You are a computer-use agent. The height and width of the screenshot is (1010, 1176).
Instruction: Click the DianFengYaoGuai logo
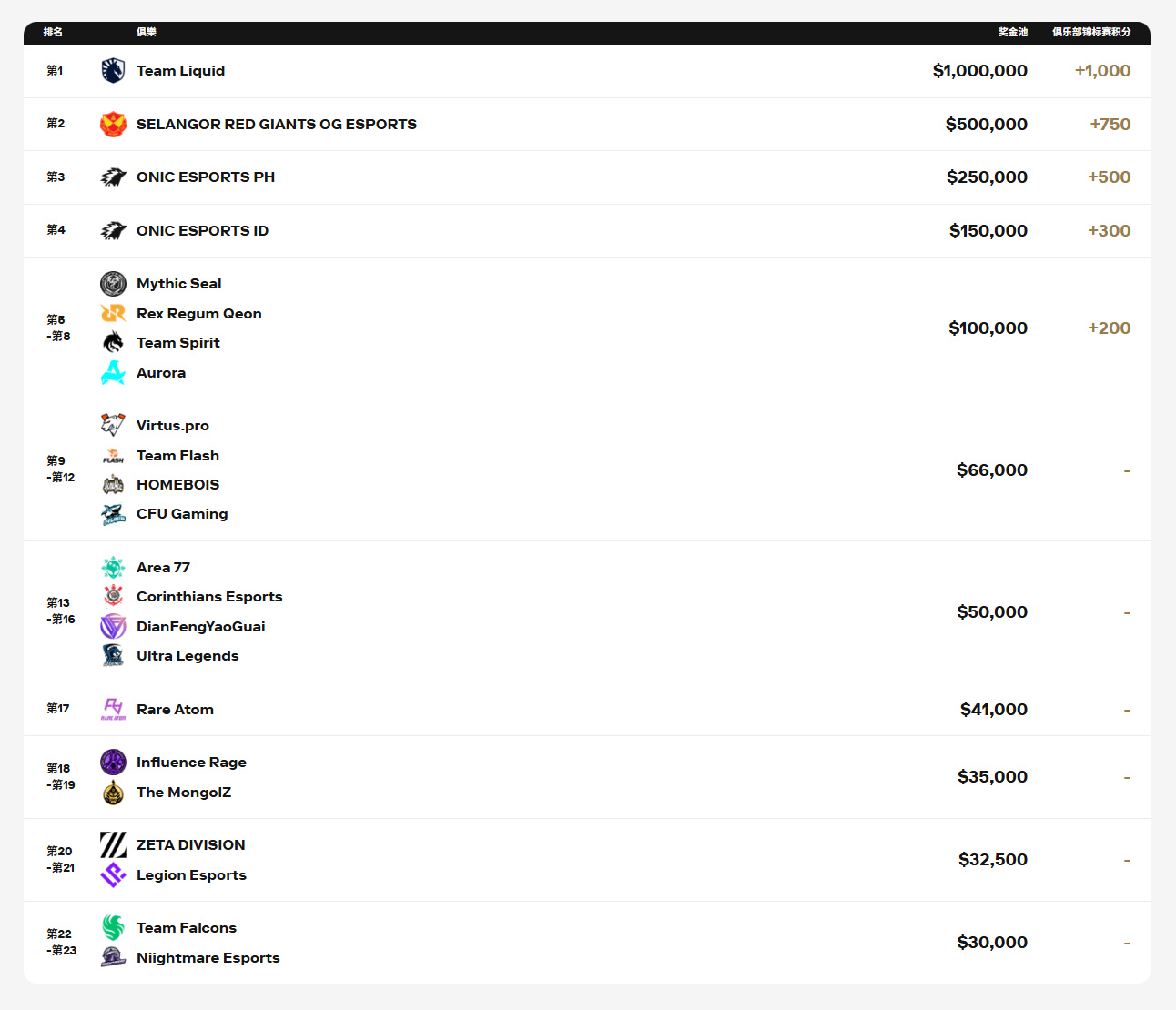[113, 627]
